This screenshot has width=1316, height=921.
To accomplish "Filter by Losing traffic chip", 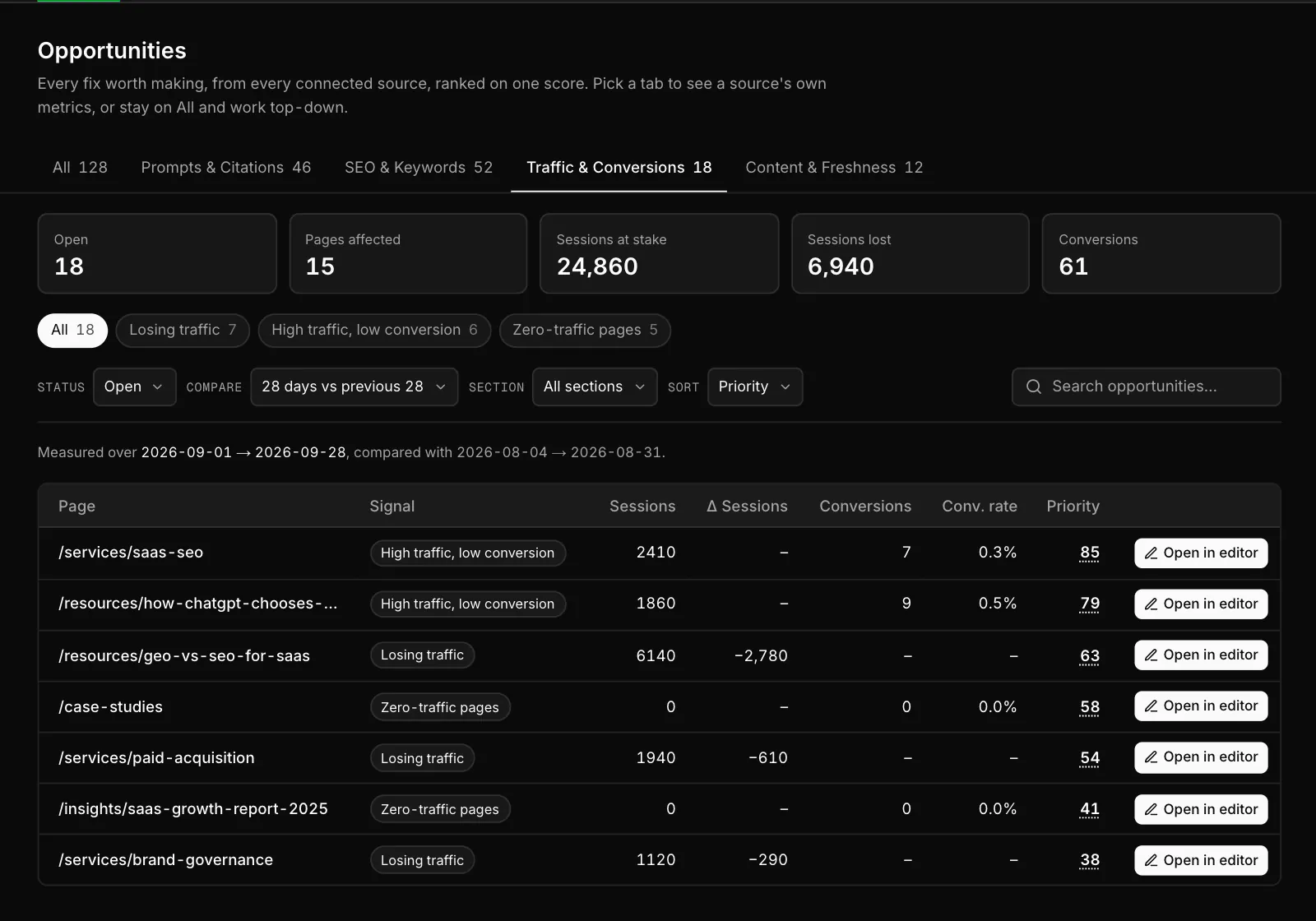I will pos(183,331).
